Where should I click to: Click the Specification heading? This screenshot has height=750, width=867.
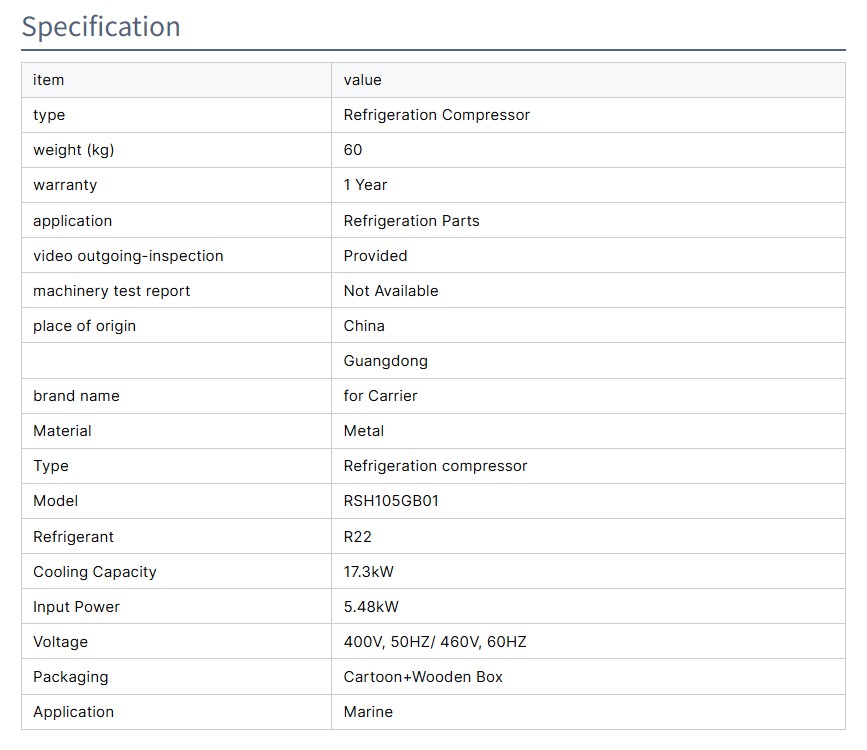click(x=101, y=26)
